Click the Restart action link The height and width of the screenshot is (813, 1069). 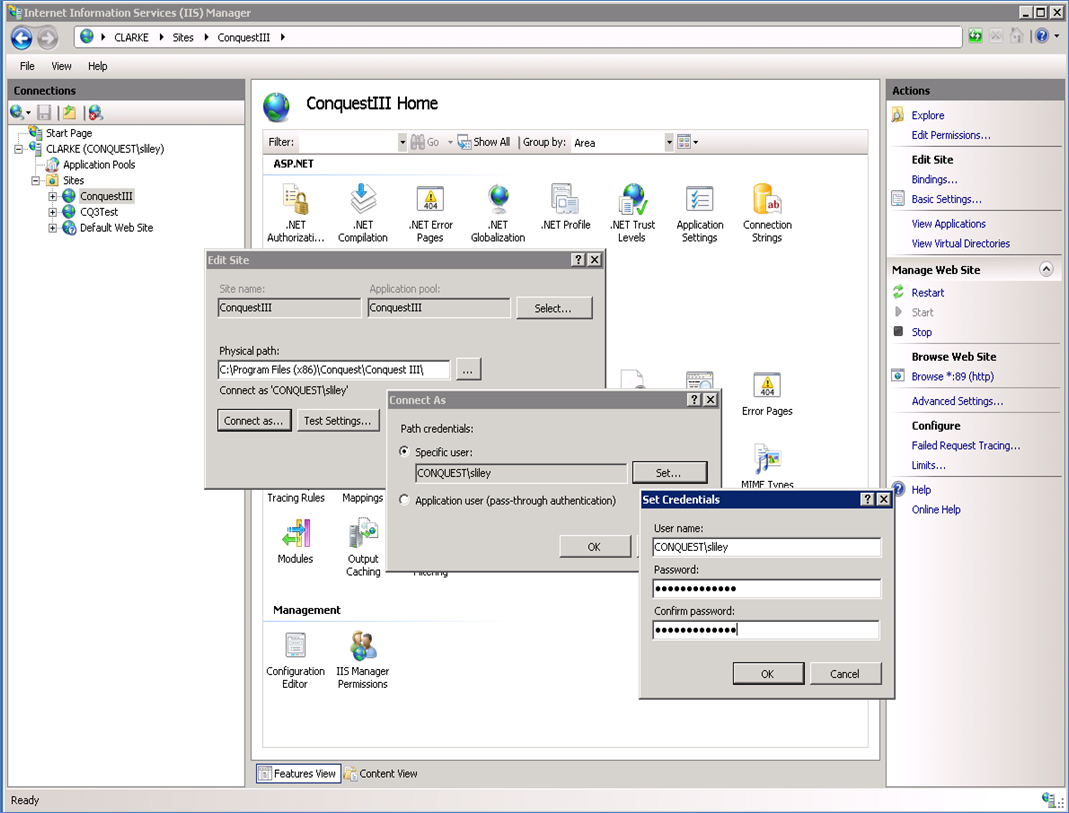click(928, 292)
